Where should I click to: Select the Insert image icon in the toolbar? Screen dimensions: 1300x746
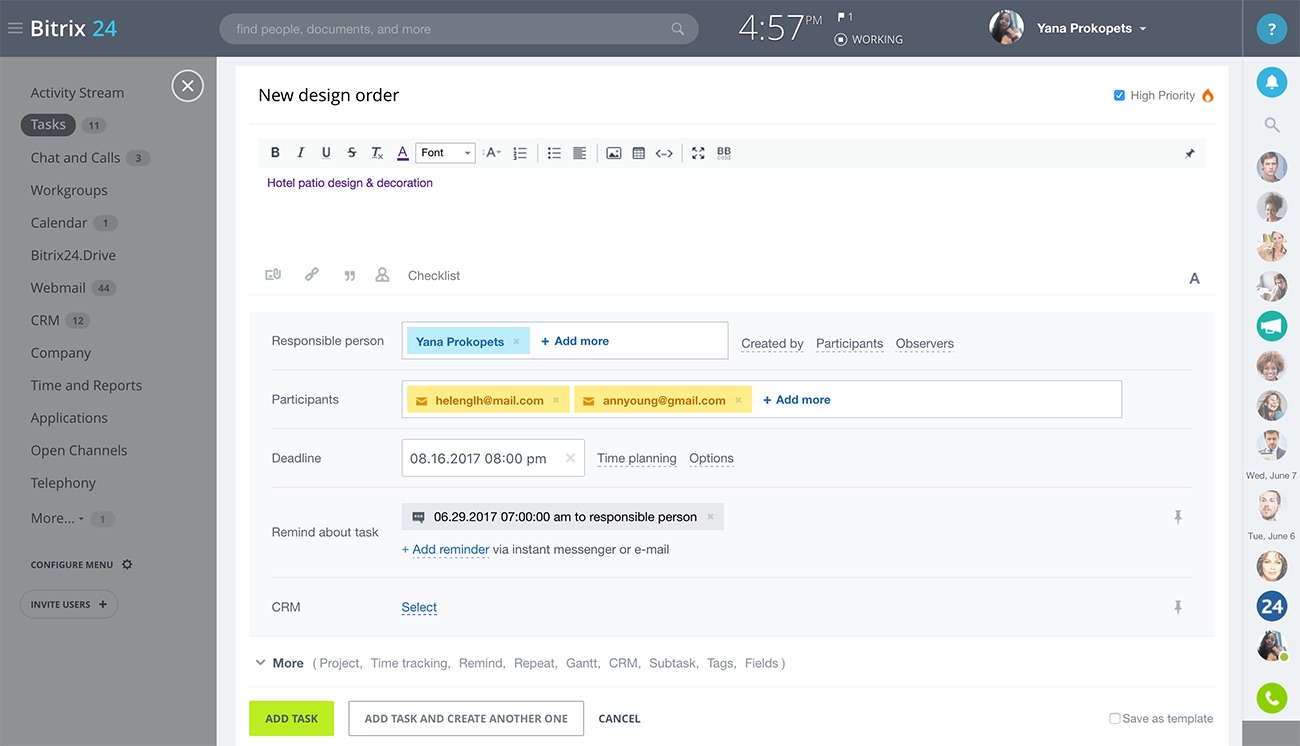click(x=613, y=152)
